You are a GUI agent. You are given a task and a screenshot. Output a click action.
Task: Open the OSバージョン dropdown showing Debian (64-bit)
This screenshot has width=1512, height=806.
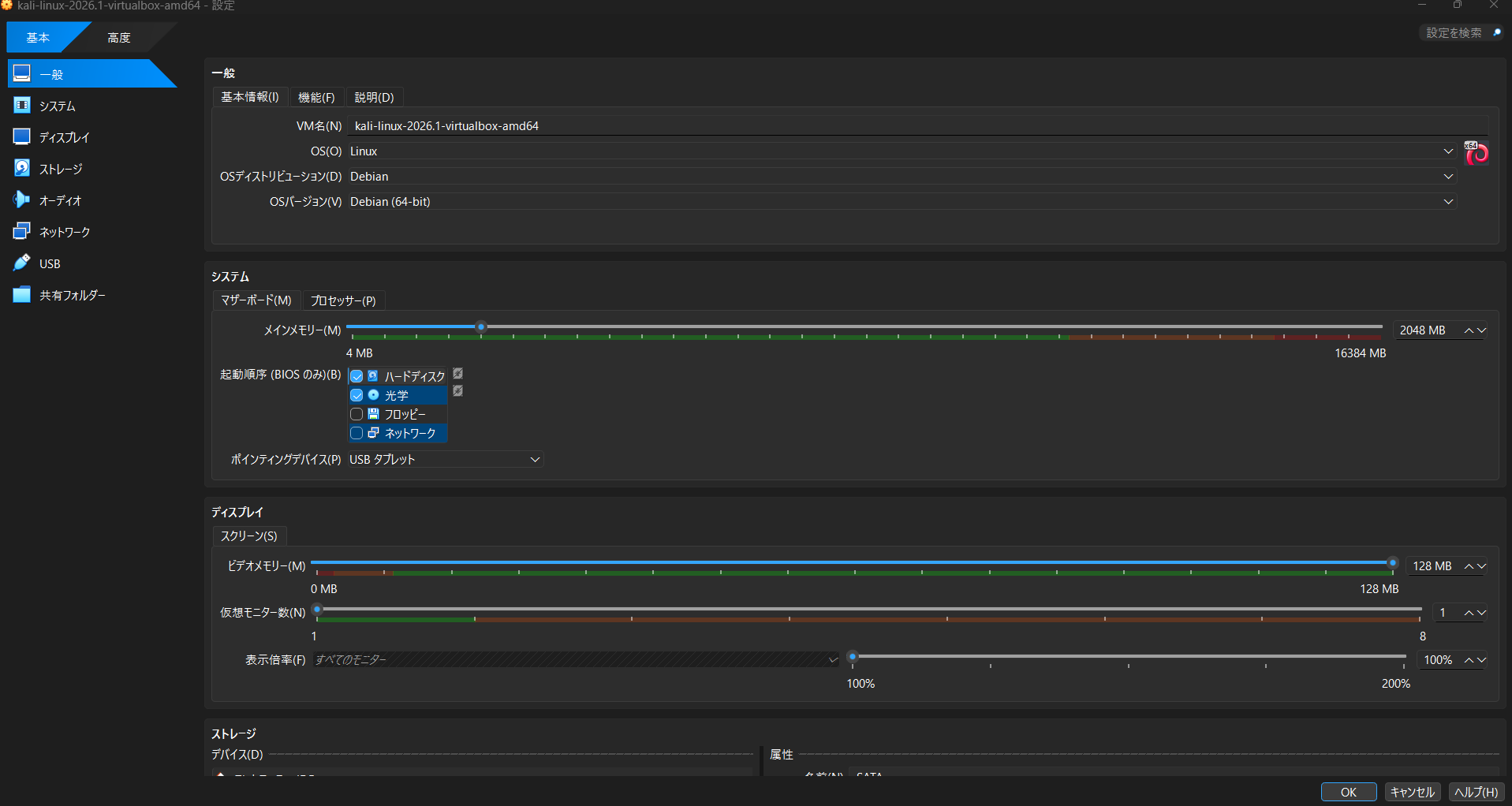(901, 202)
